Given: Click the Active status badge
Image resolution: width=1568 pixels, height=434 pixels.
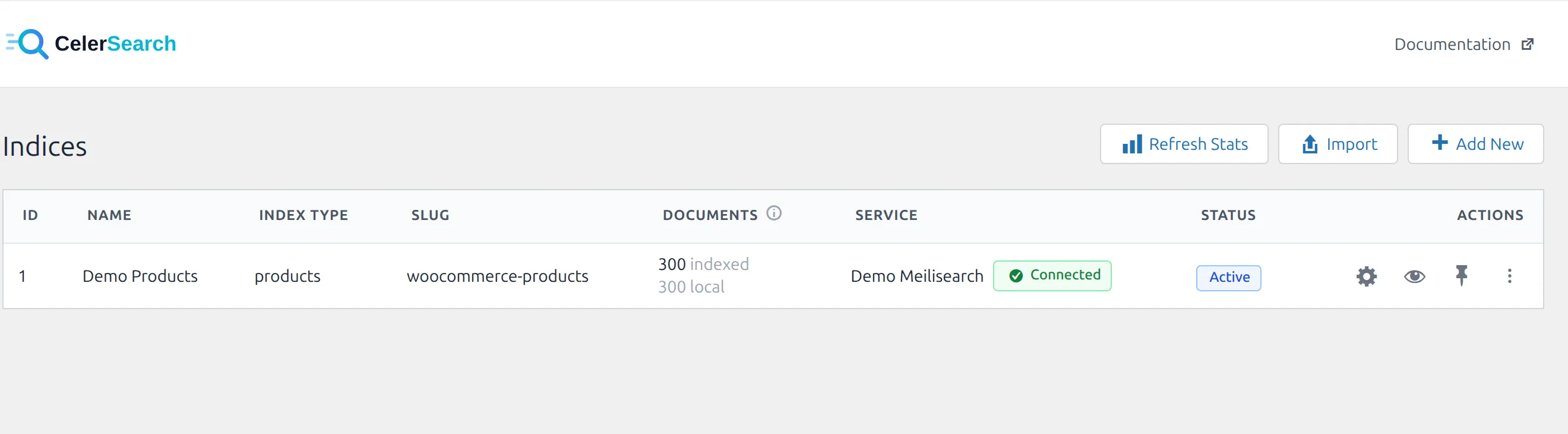Looking at the screenshot, I should [1228, 278].
